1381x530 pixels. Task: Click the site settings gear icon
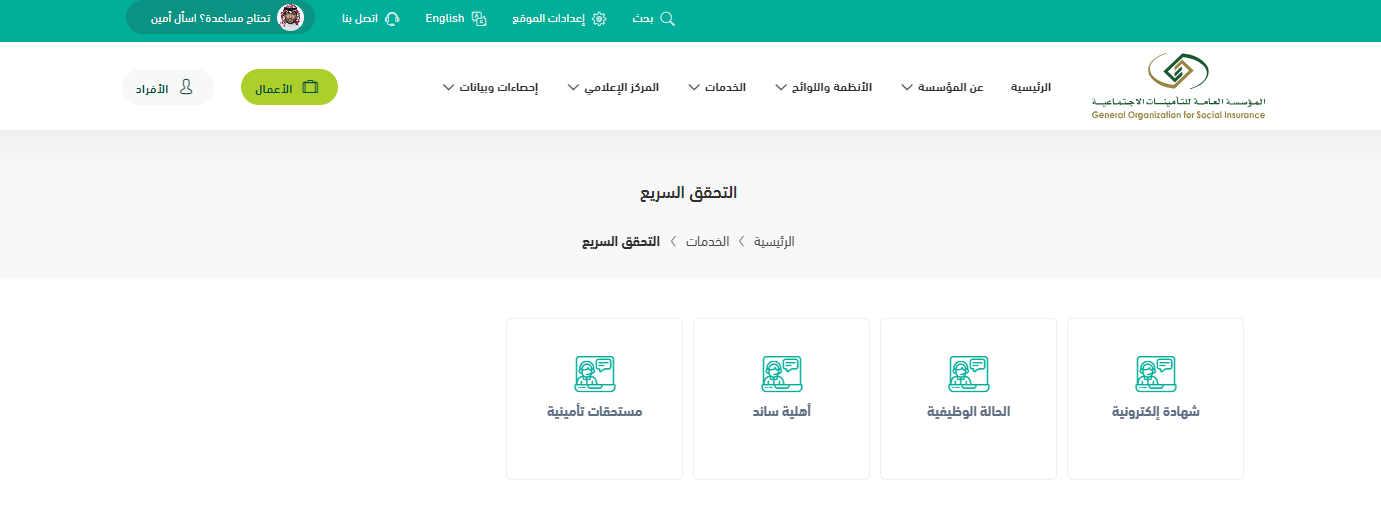click(x=599, y=19)
